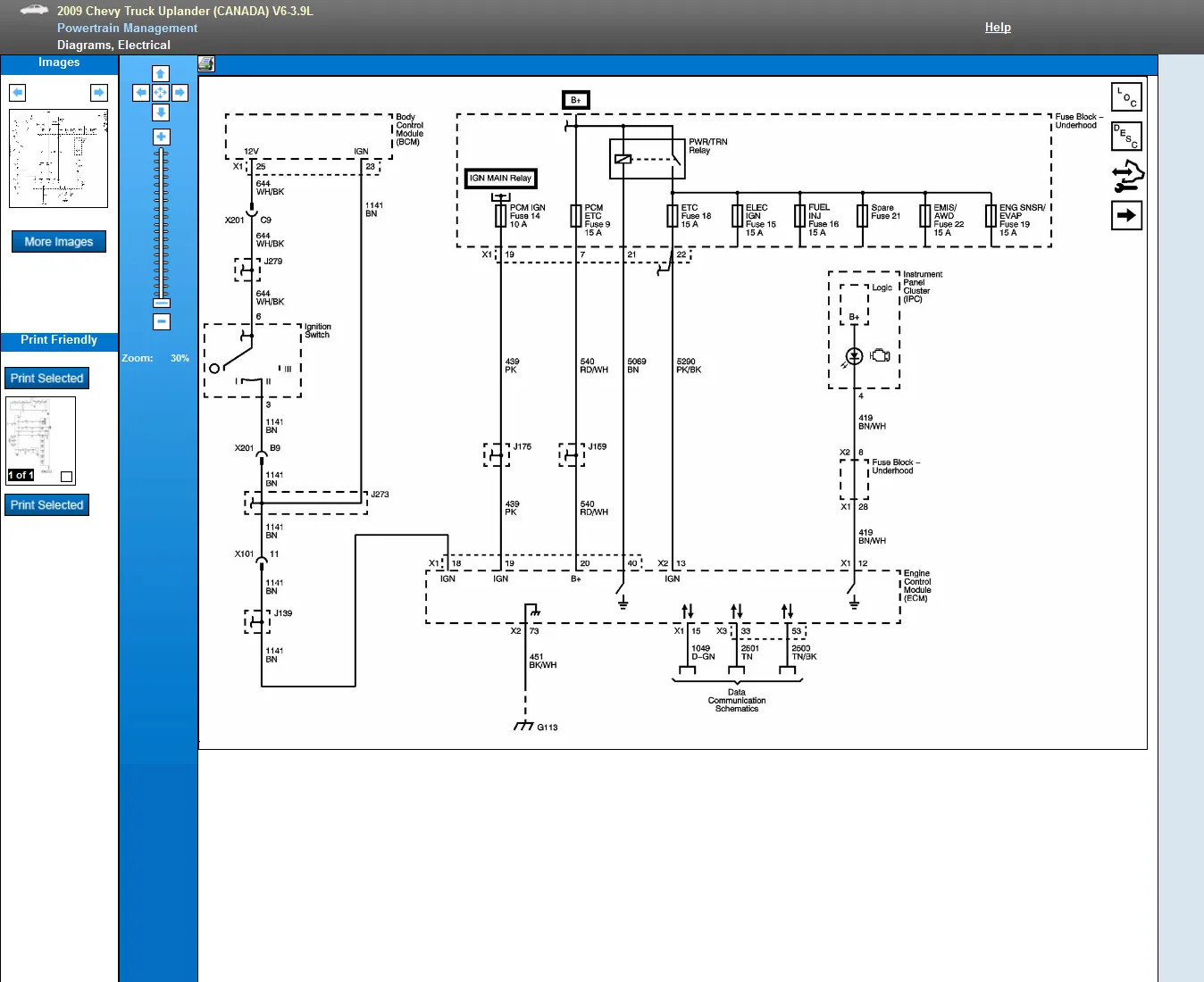This screenshot has width=1204, height=982.
Task: Click the J273 splice label
Action: [380, 495]
